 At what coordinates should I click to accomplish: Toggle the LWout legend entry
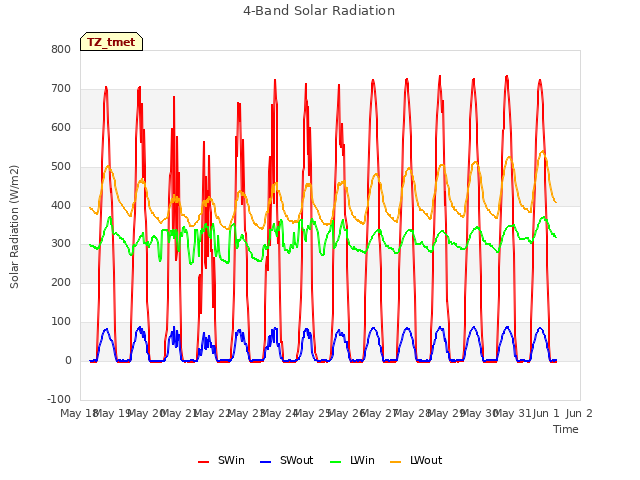[416, 460]
